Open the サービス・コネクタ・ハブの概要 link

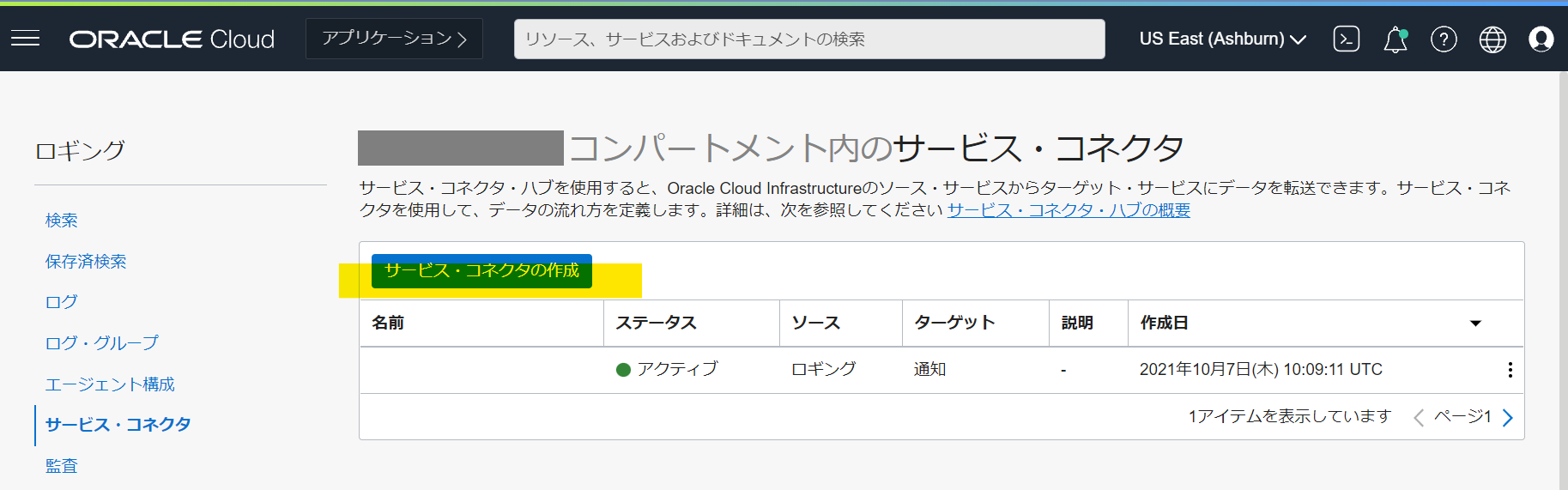(x=1069, y=210)
